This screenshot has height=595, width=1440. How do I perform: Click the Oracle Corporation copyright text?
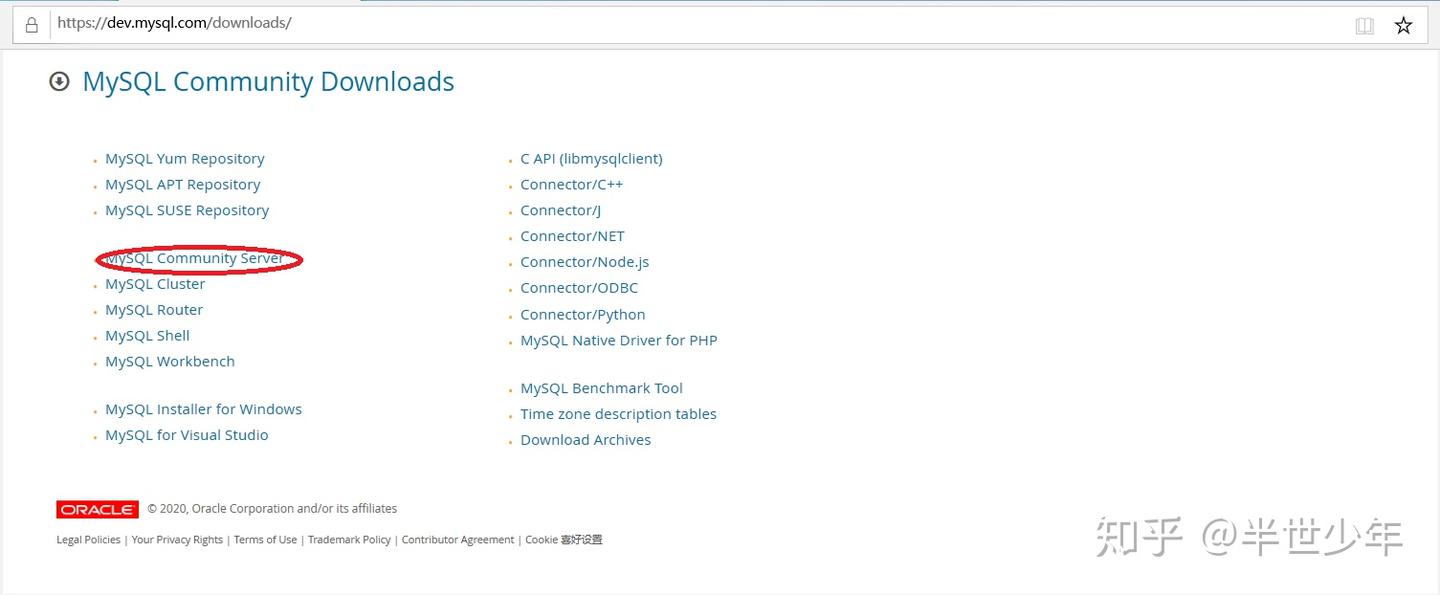coord(272,509)
